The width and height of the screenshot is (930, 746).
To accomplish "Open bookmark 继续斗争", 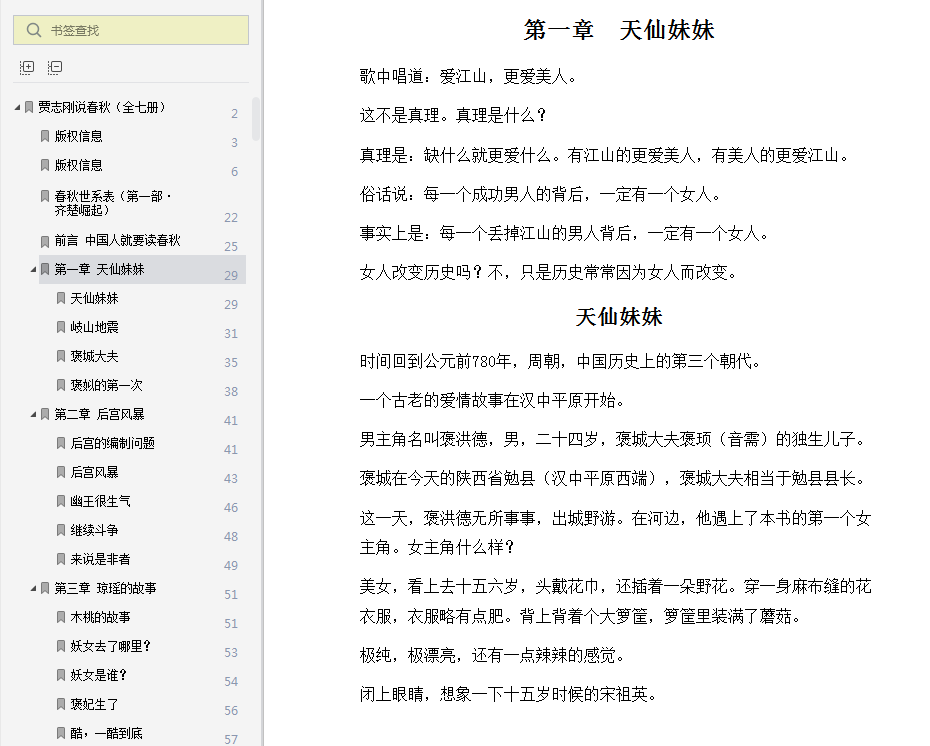I will click(94, 531).
